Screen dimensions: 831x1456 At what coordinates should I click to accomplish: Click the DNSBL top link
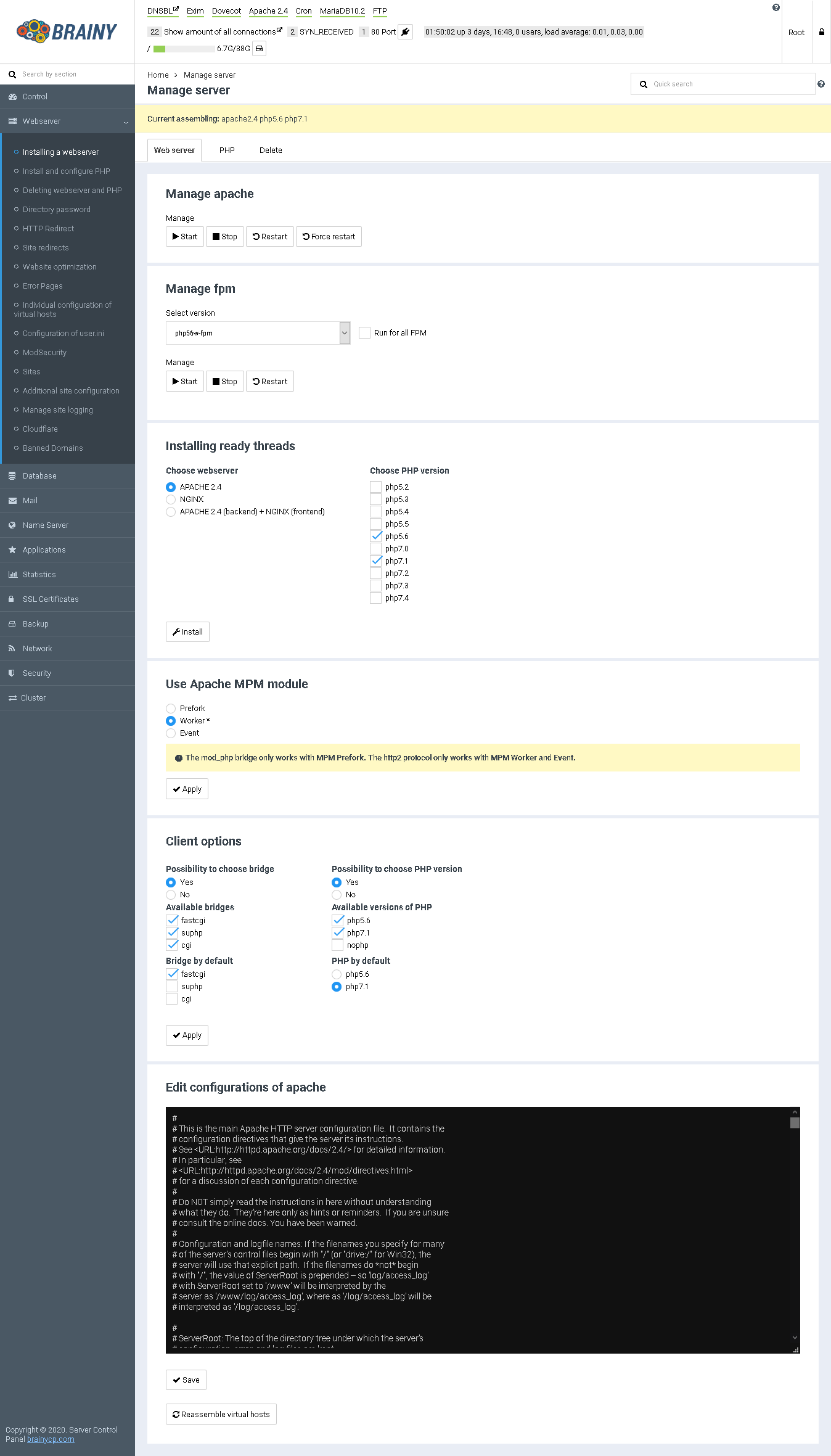point(163,11)
